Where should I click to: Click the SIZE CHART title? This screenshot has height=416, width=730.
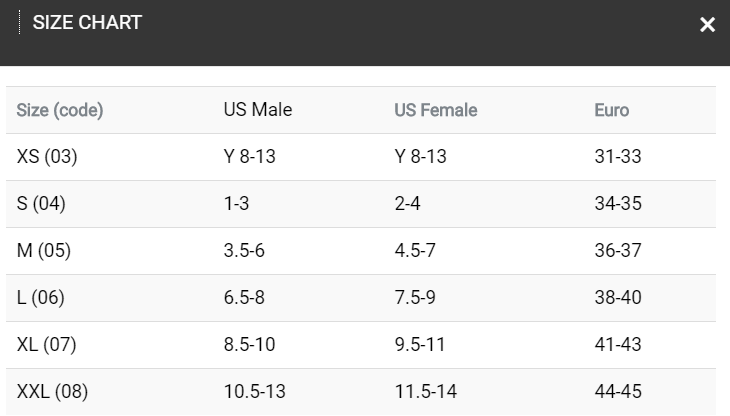point(87,23)
